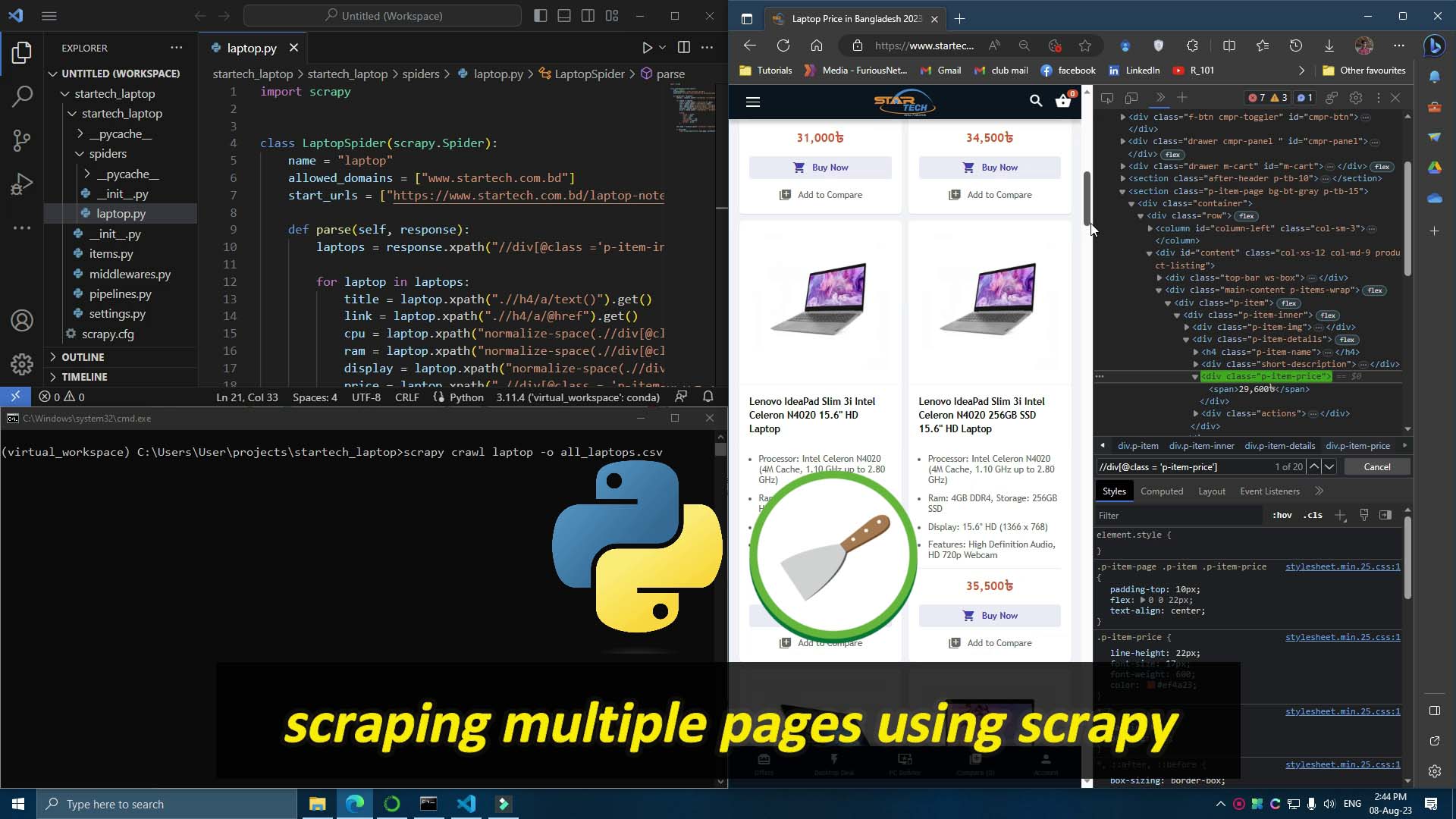Click Buy Now for the 31,000৳ laptop

(x=820, y=168)
